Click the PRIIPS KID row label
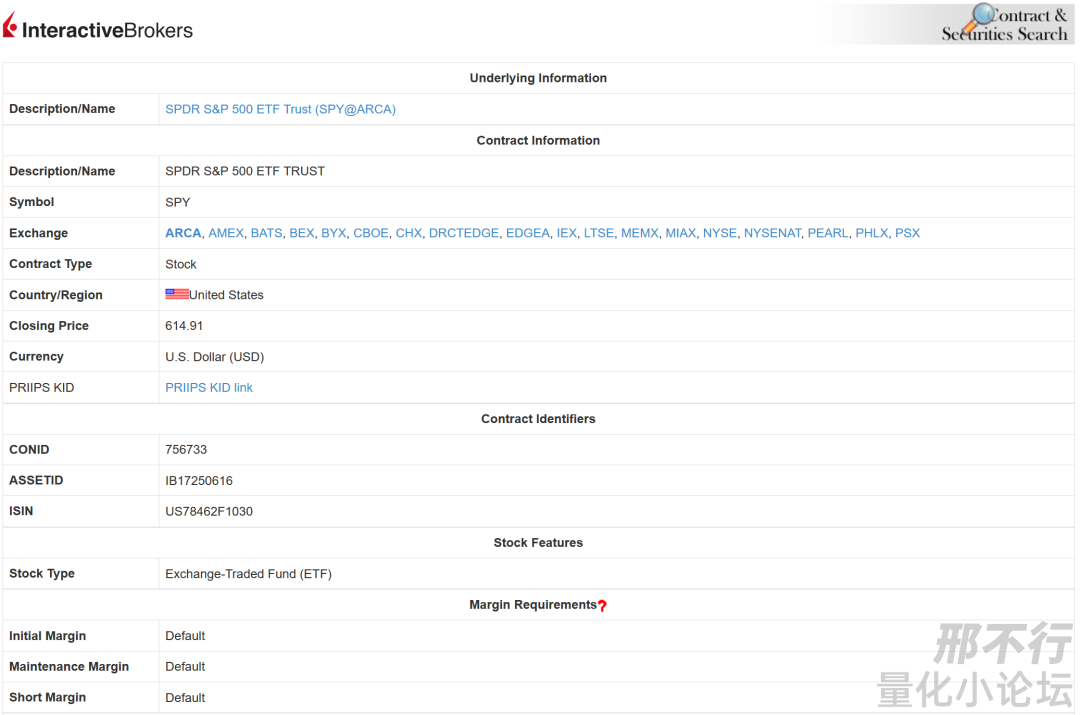 [41, 388]
